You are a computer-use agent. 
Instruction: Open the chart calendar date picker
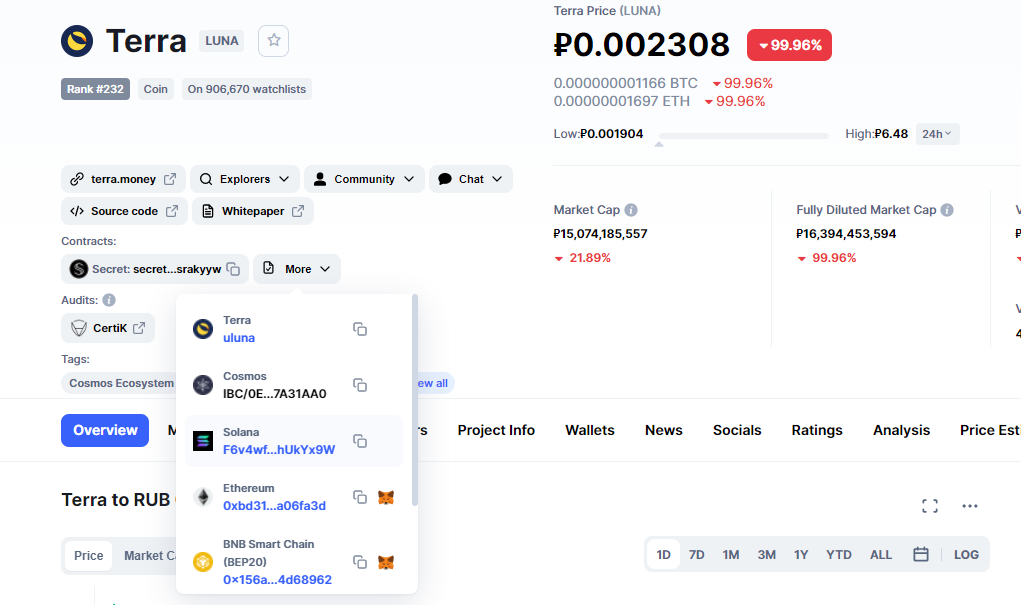pyautogui.click(x=921, y=554)
